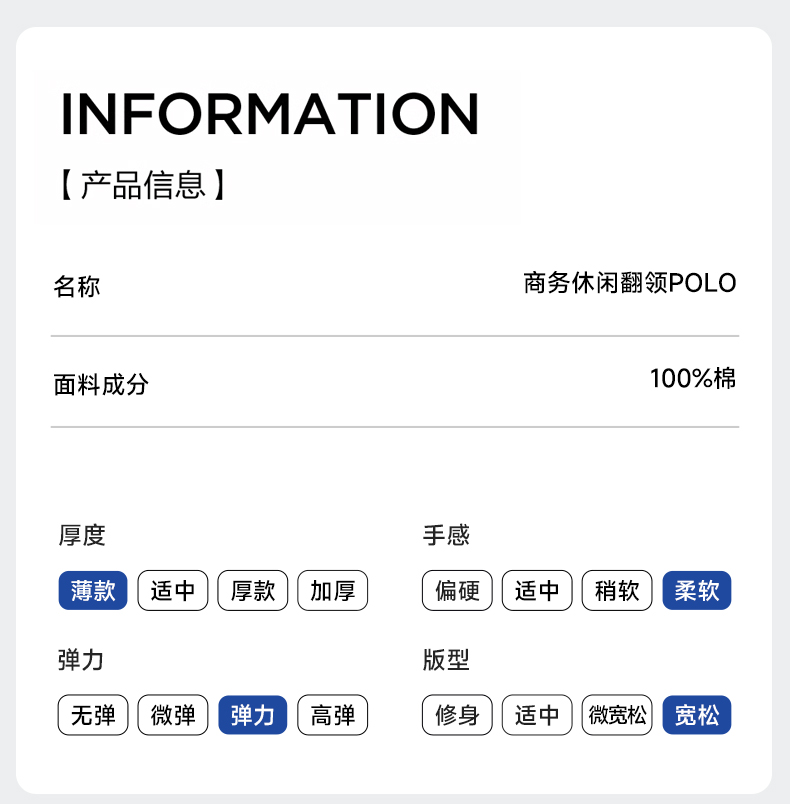The image size is (790, 804).
Task: Pick the 高弹 elasticity option
Action: [333, 716]
